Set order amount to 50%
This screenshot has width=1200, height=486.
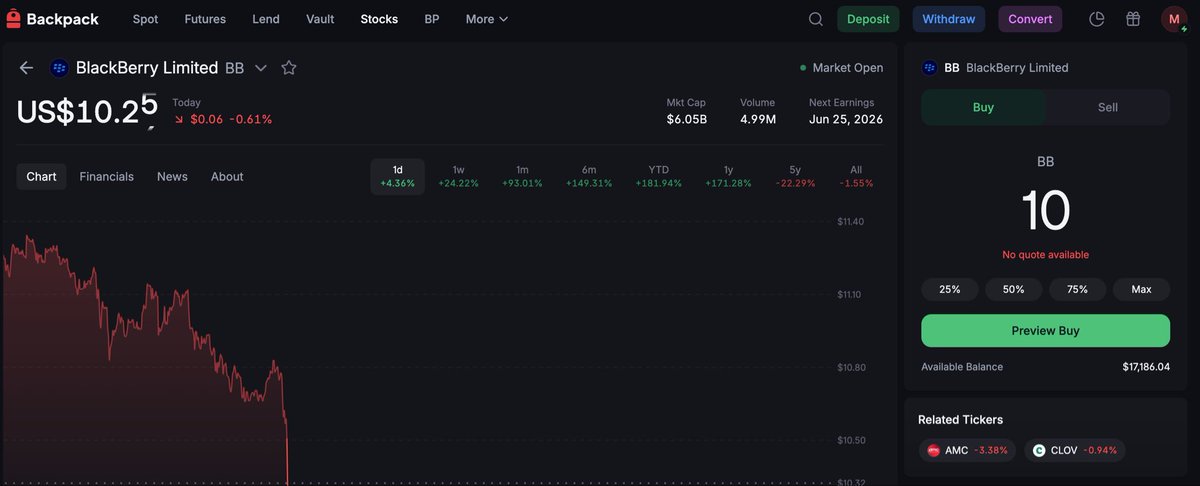point(1014,289)
